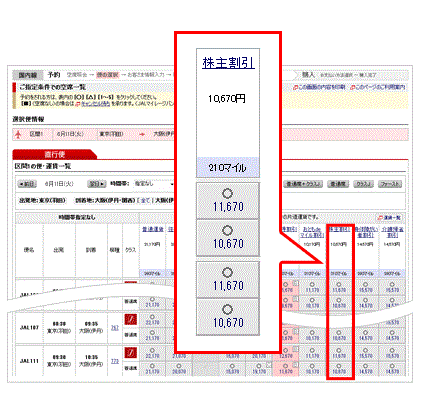Select JAL111 Class J 介護帰省割引 15,570 fare

point(392,353)
